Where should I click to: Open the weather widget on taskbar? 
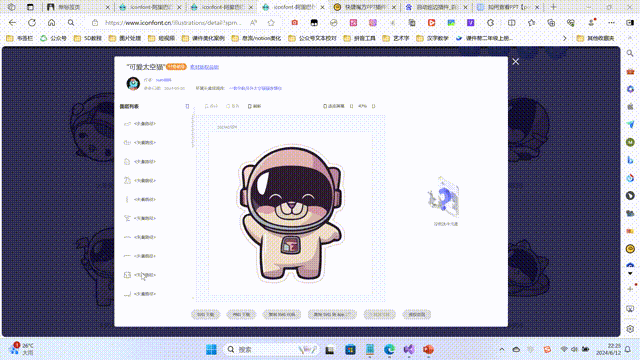tap(22, 349)
